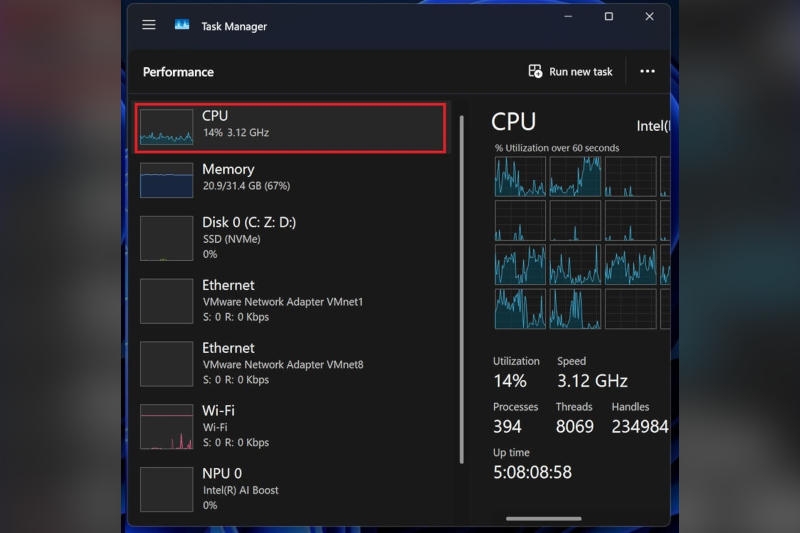
Task: Select the Ethernet VMnet1 adapter item
Action: pyautogui.click(x=290, y=300)
